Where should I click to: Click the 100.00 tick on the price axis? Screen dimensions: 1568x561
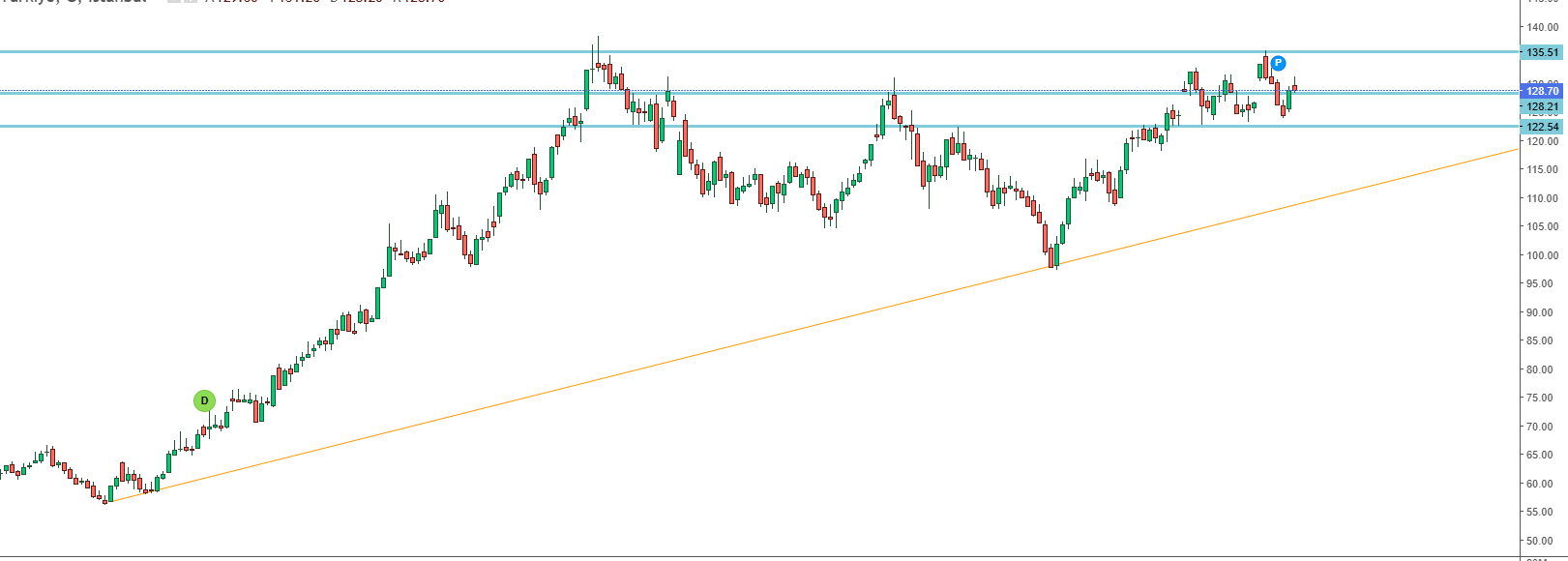(1542, 255)
